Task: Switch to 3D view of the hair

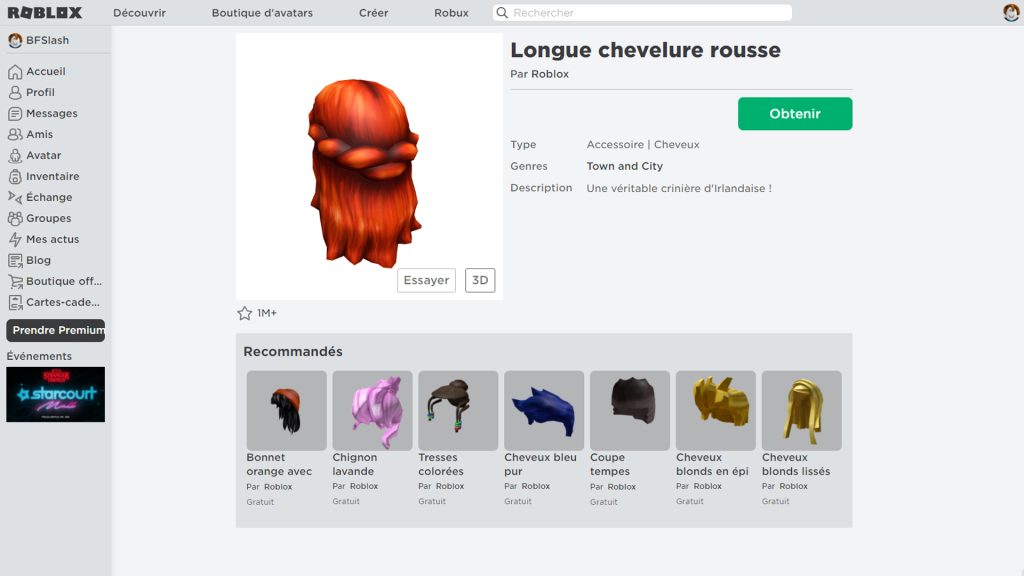Action: click(479, 280)
